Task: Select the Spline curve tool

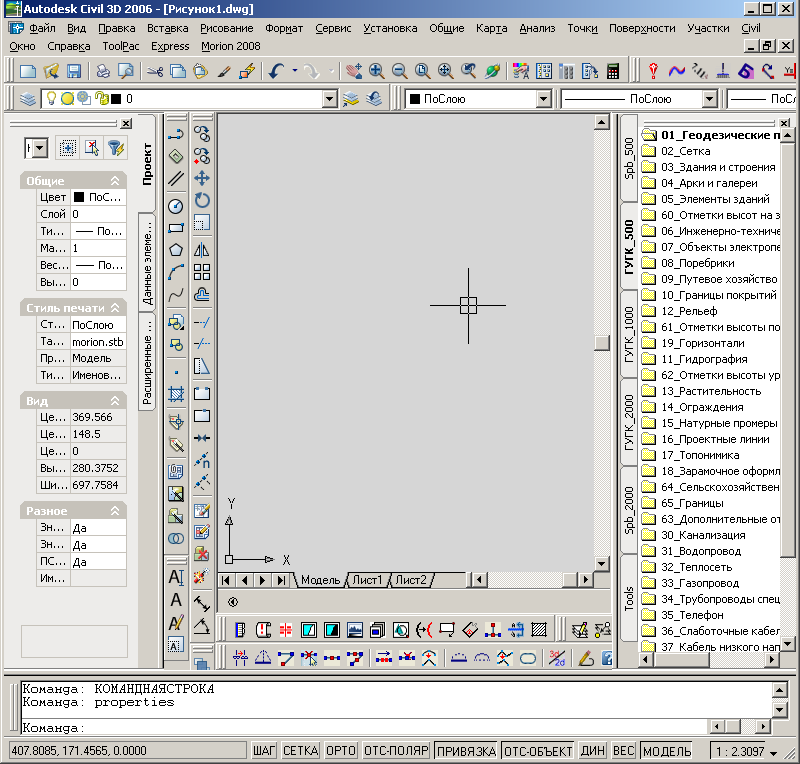Action: [176, 294]
